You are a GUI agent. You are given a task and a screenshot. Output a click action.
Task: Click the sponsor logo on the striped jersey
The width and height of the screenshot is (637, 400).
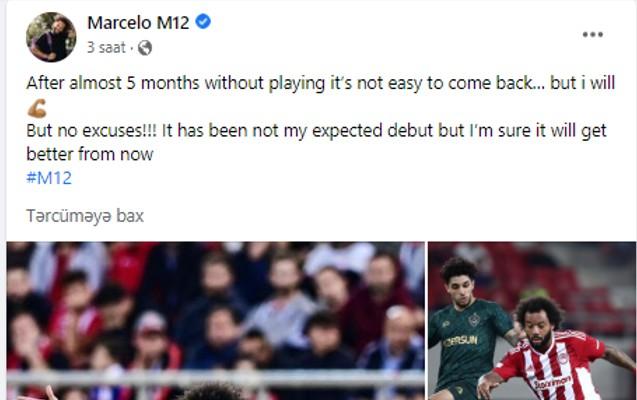tap(553, 383)
